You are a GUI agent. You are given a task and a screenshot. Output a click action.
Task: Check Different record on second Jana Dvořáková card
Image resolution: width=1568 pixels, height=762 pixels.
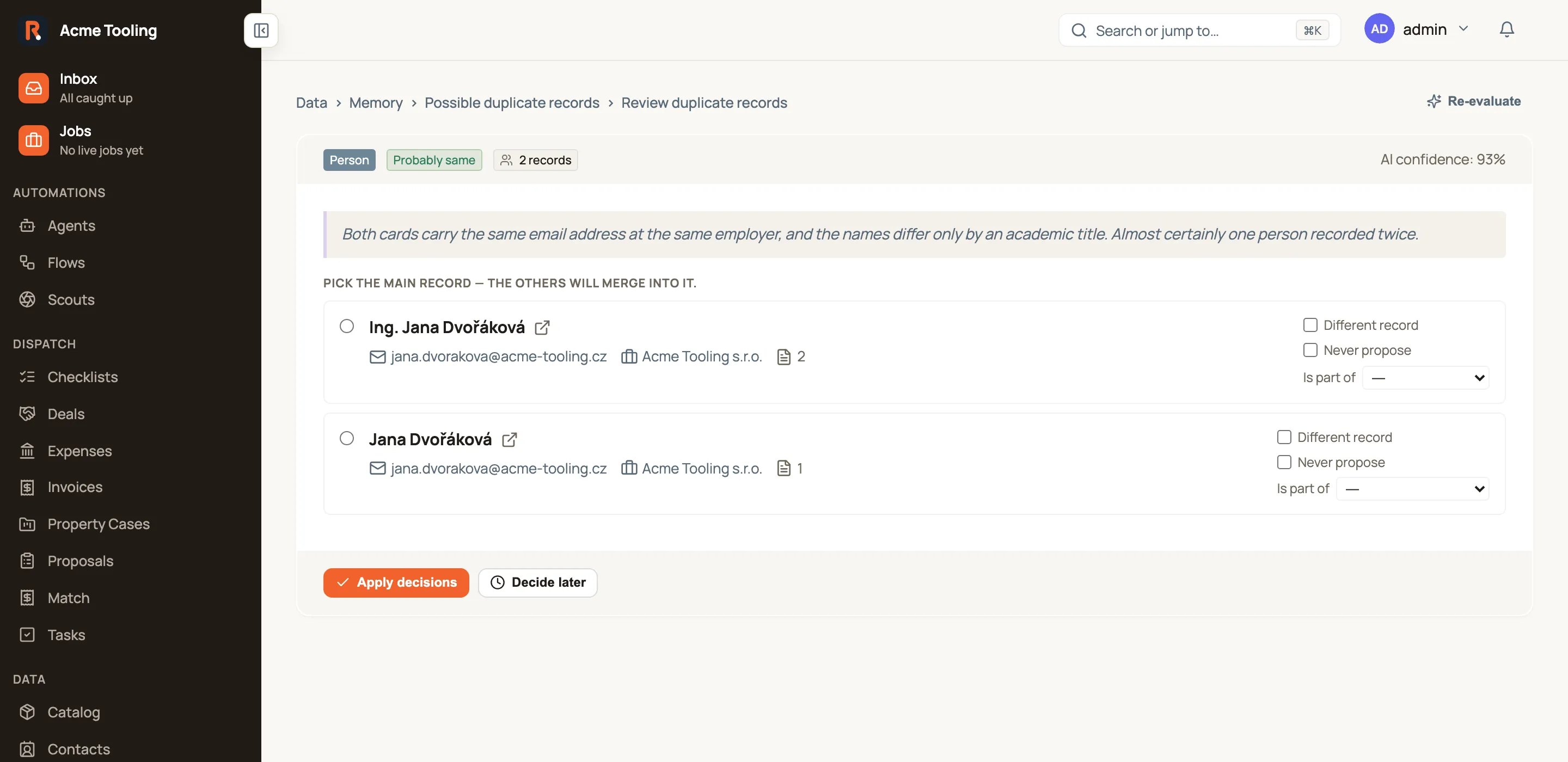[x=1284, y=437]
